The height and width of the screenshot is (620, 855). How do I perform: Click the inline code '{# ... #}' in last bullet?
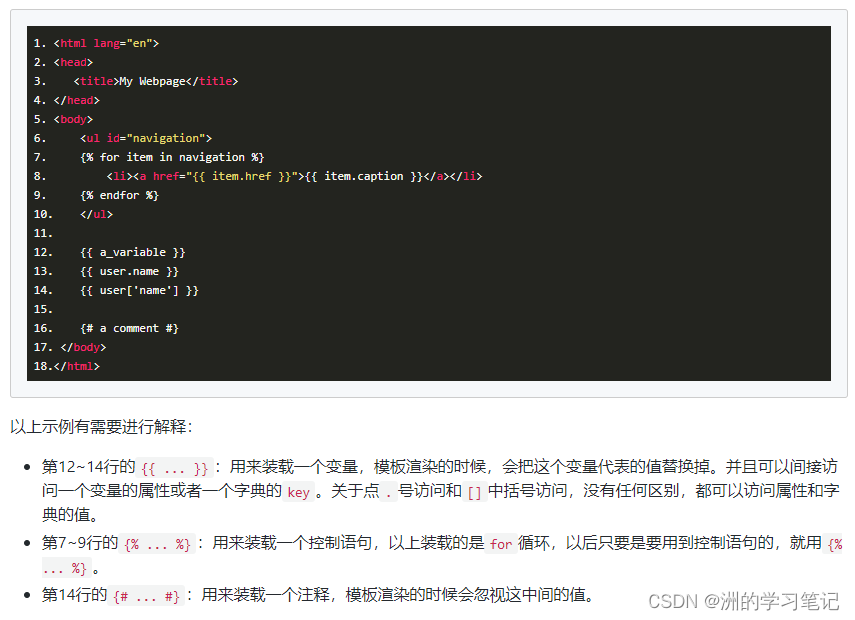pyautogui.click(x=146, y=595)
